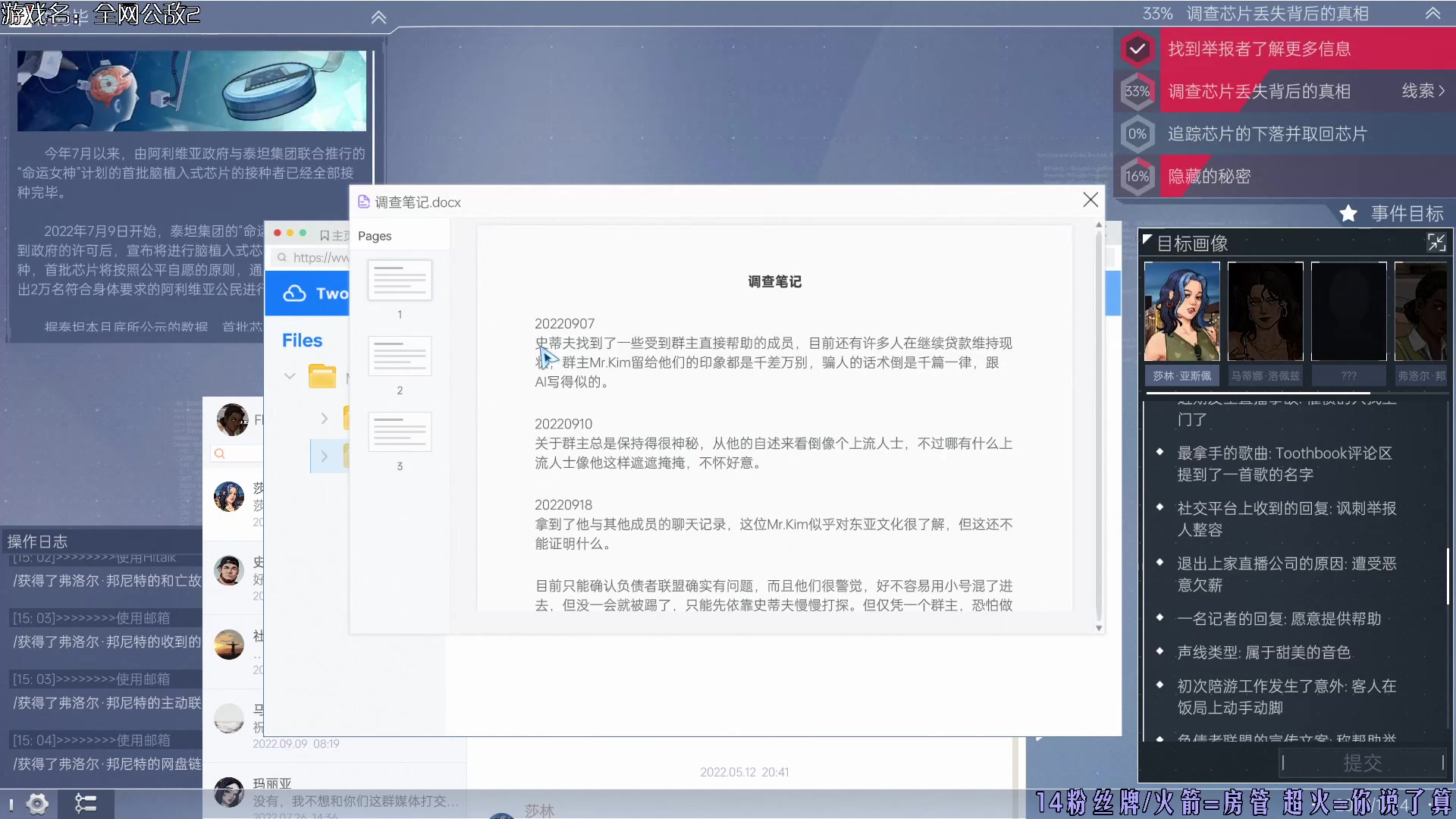The height and width of the screenshot is (819, 1456).
Task: Open the settings gear in the taskbar
Action: click(36, 804)
